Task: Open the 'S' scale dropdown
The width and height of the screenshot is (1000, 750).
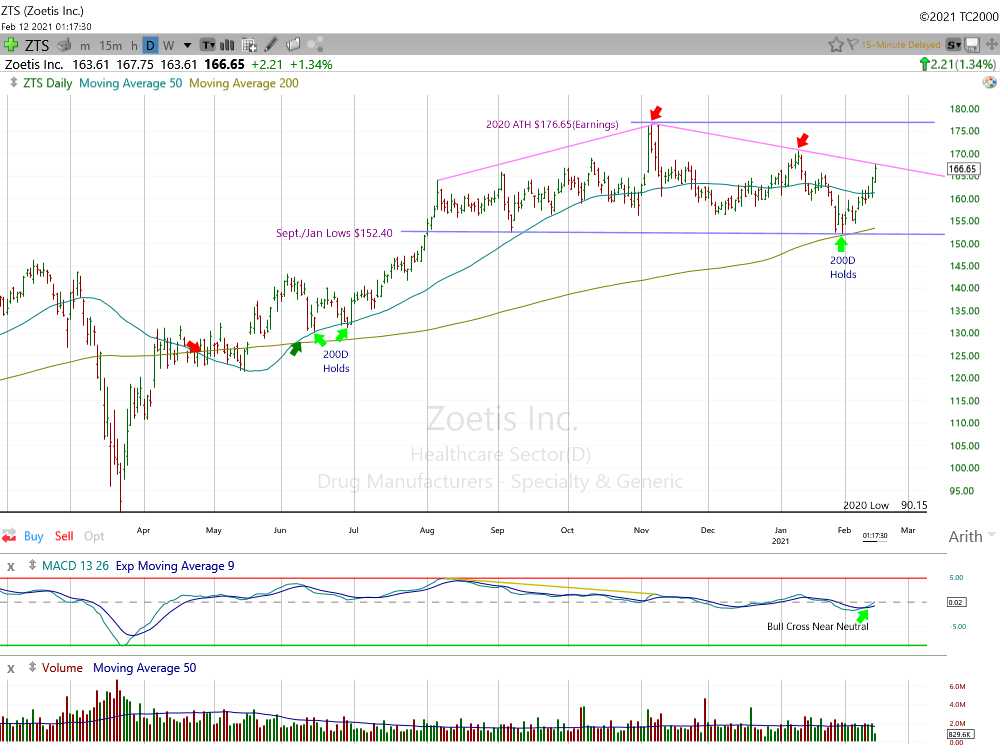Action: tap(953, 45)
